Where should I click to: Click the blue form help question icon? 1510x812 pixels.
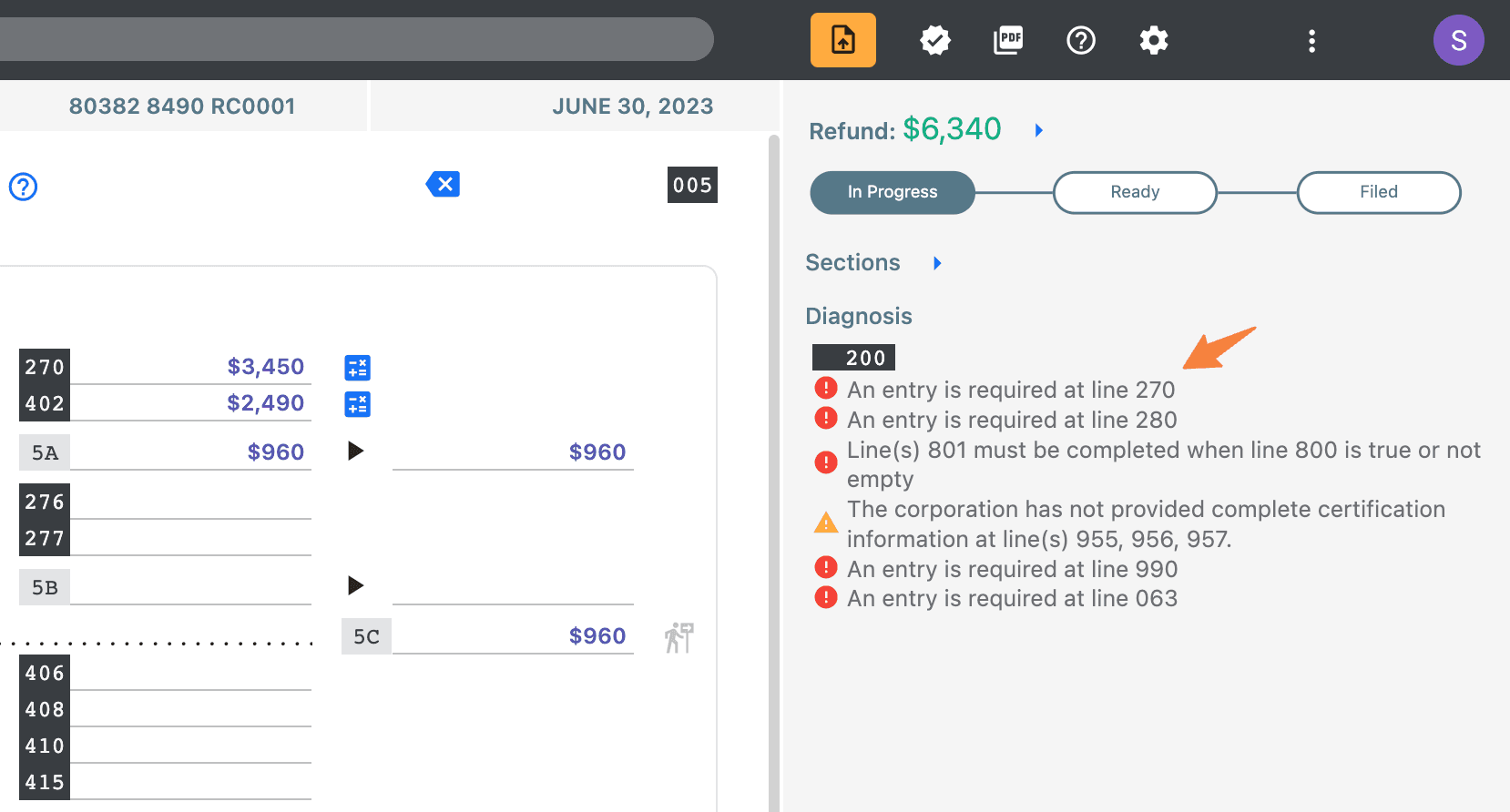click(x=23, y=187)
